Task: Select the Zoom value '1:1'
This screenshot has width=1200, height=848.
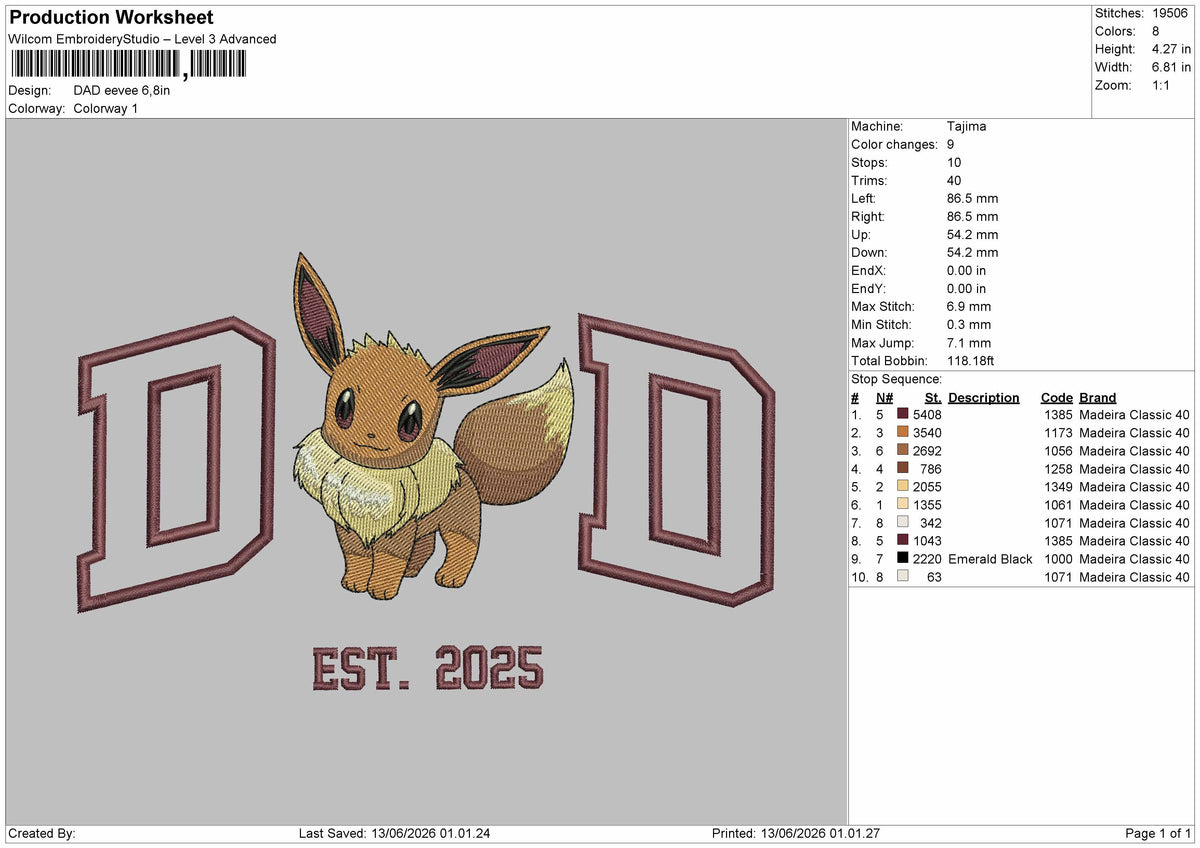Action: (x=1162, y=85)
